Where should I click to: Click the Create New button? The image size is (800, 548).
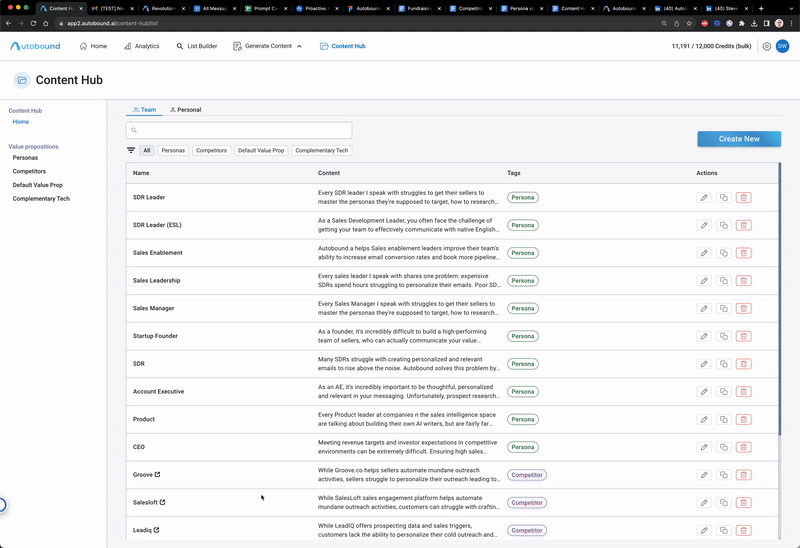[738, 139]
